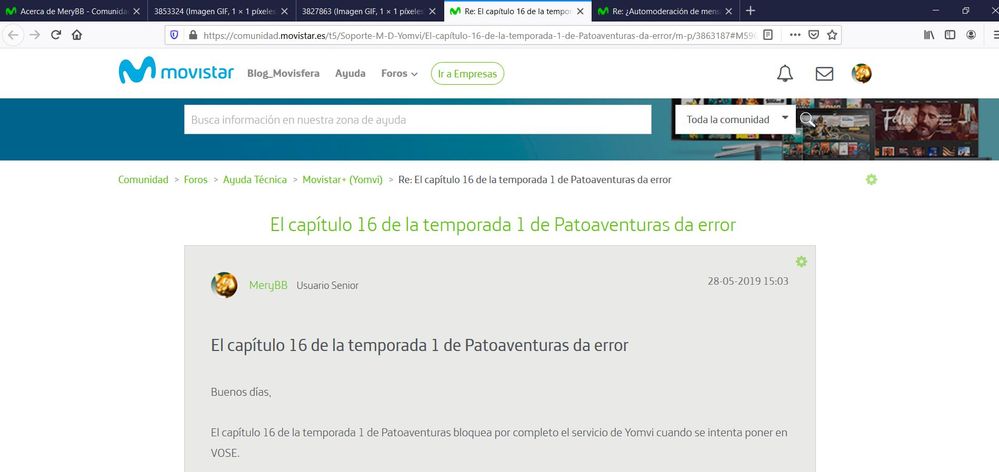Open Blog_Movisfera menu item
999x472 pixels.
coord(284,73)
